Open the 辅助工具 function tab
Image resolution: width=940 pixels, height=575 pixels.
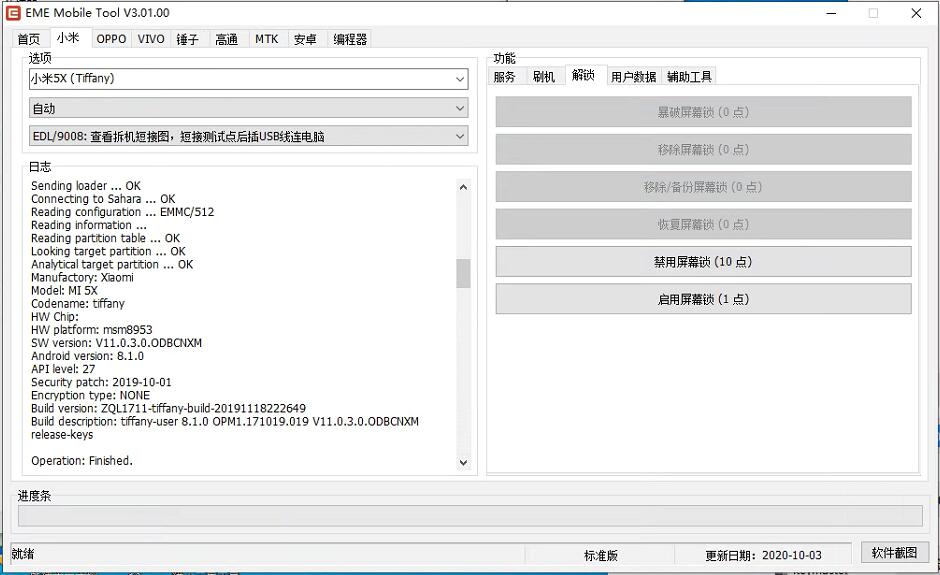tap(689, 76)
